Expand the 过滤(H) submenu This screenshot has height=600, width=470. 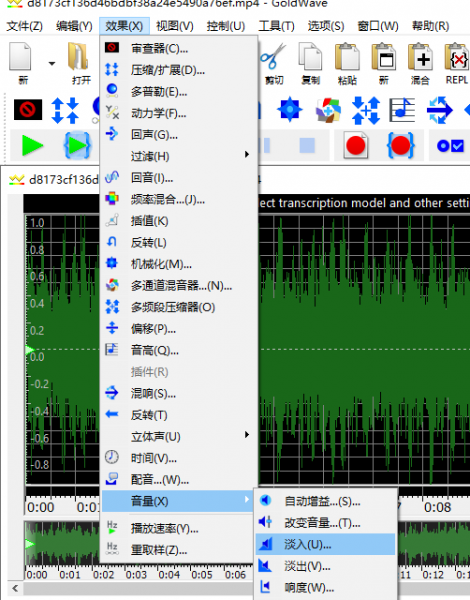click(x=179, y=156)
